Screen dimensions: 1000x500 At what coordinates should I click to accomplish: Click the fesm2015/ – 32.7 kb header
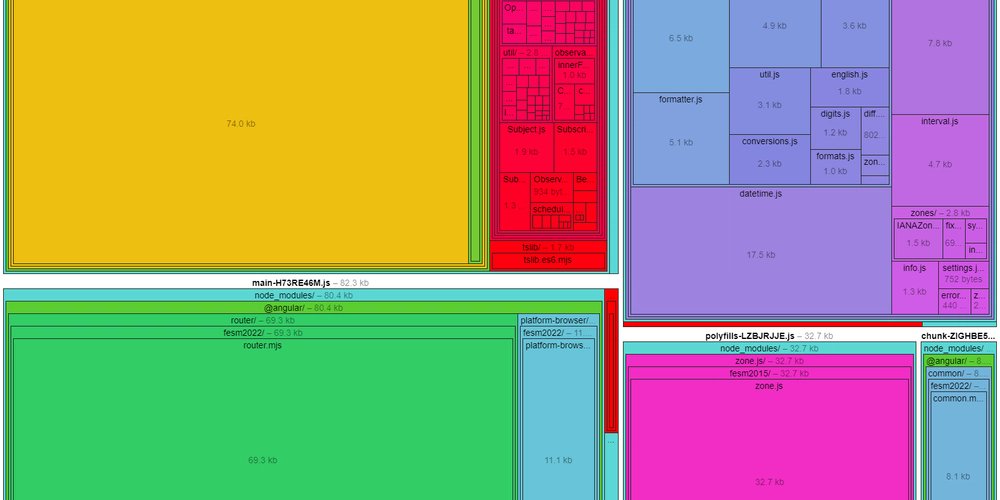769,373
